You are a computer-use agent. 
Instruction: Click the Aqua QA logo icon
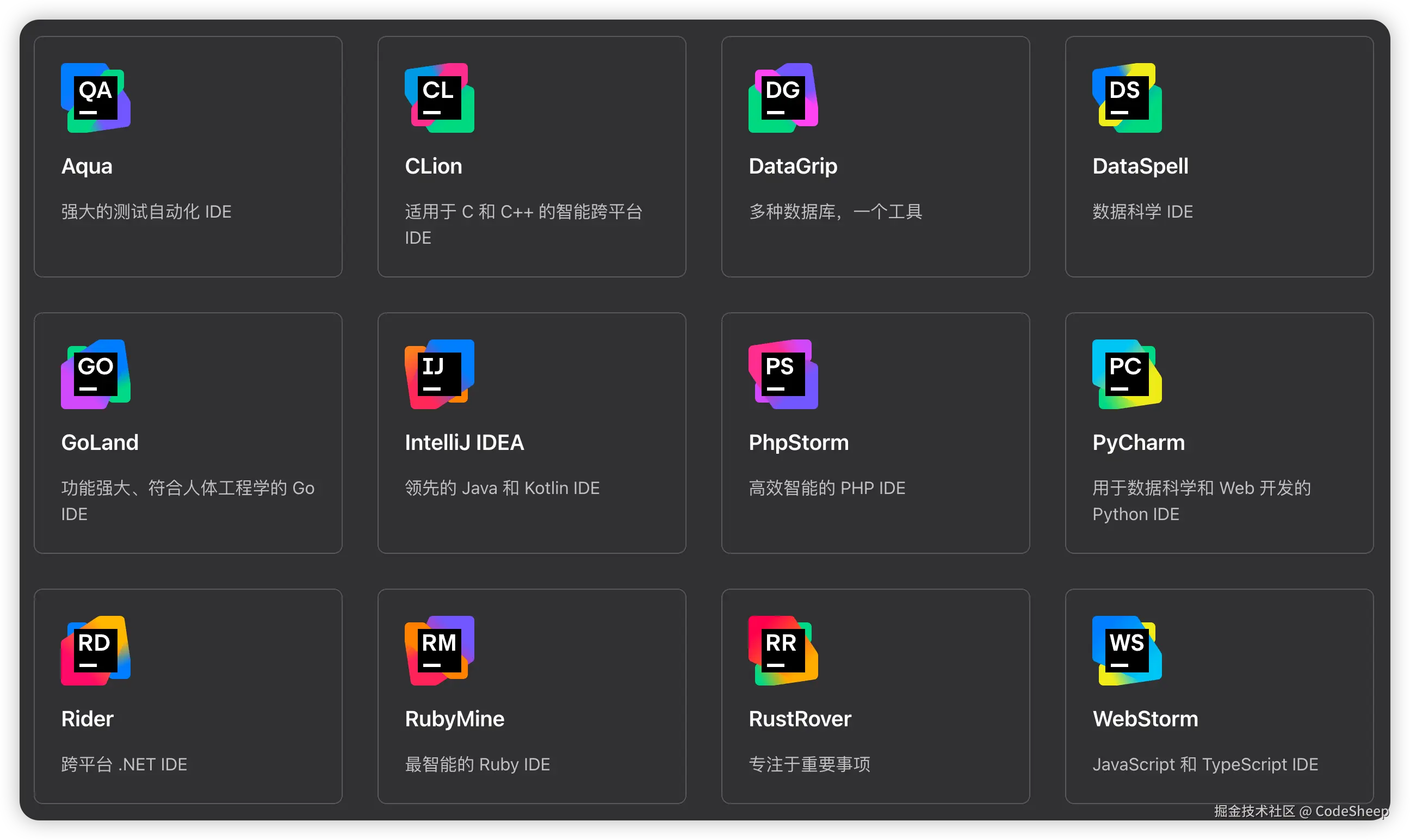96,98
